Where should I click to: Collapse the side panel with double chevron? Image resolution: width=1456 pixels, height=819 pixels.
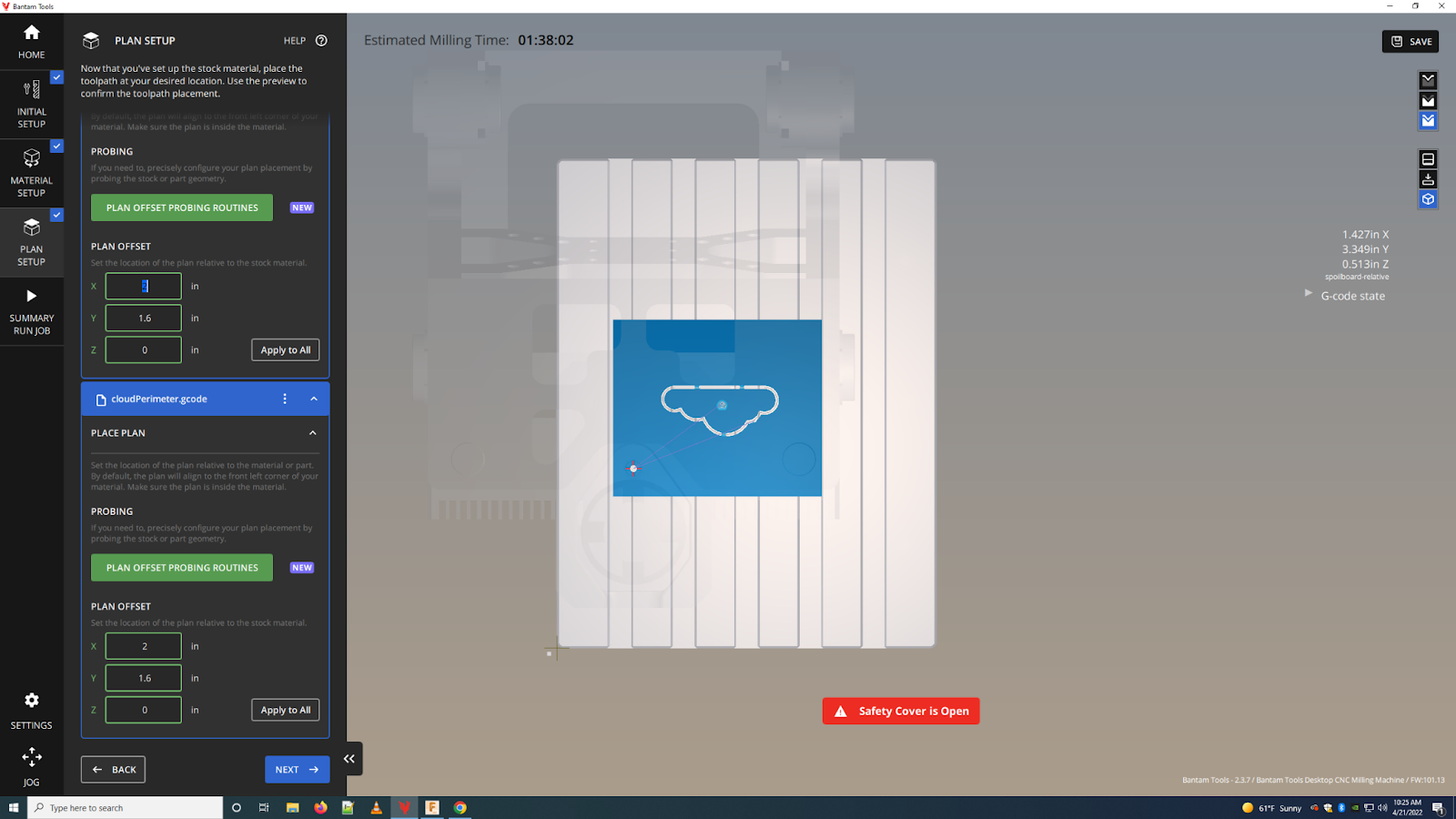tap(349, 759)
